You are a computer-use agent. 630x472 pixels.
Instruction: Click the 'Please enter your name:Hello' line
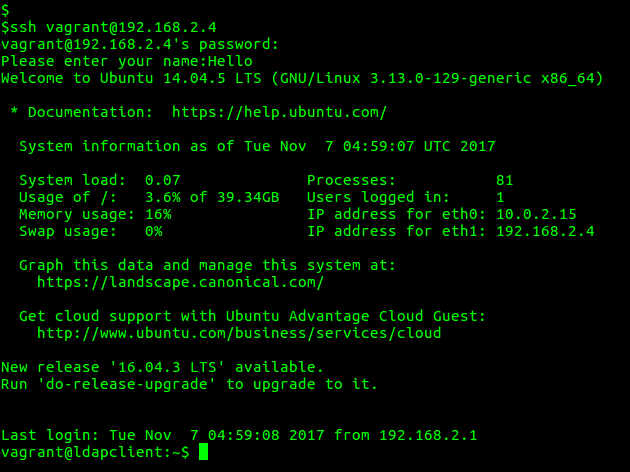tap(127, 61)
